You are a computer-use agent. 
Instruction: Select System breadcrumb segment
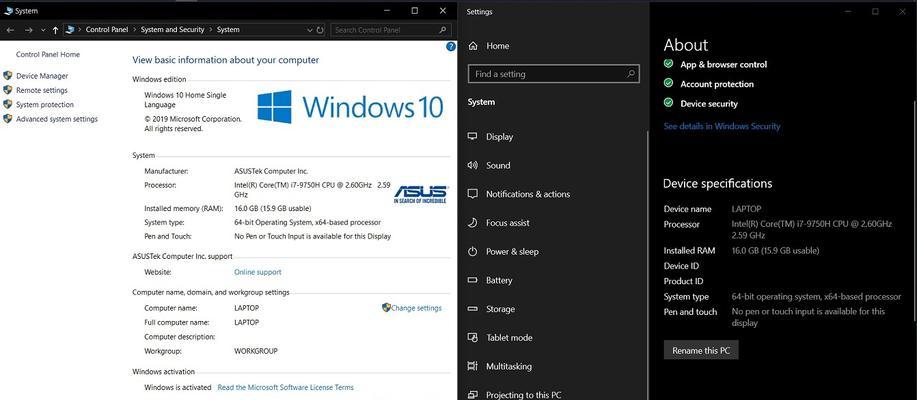[x=228, y=30]
